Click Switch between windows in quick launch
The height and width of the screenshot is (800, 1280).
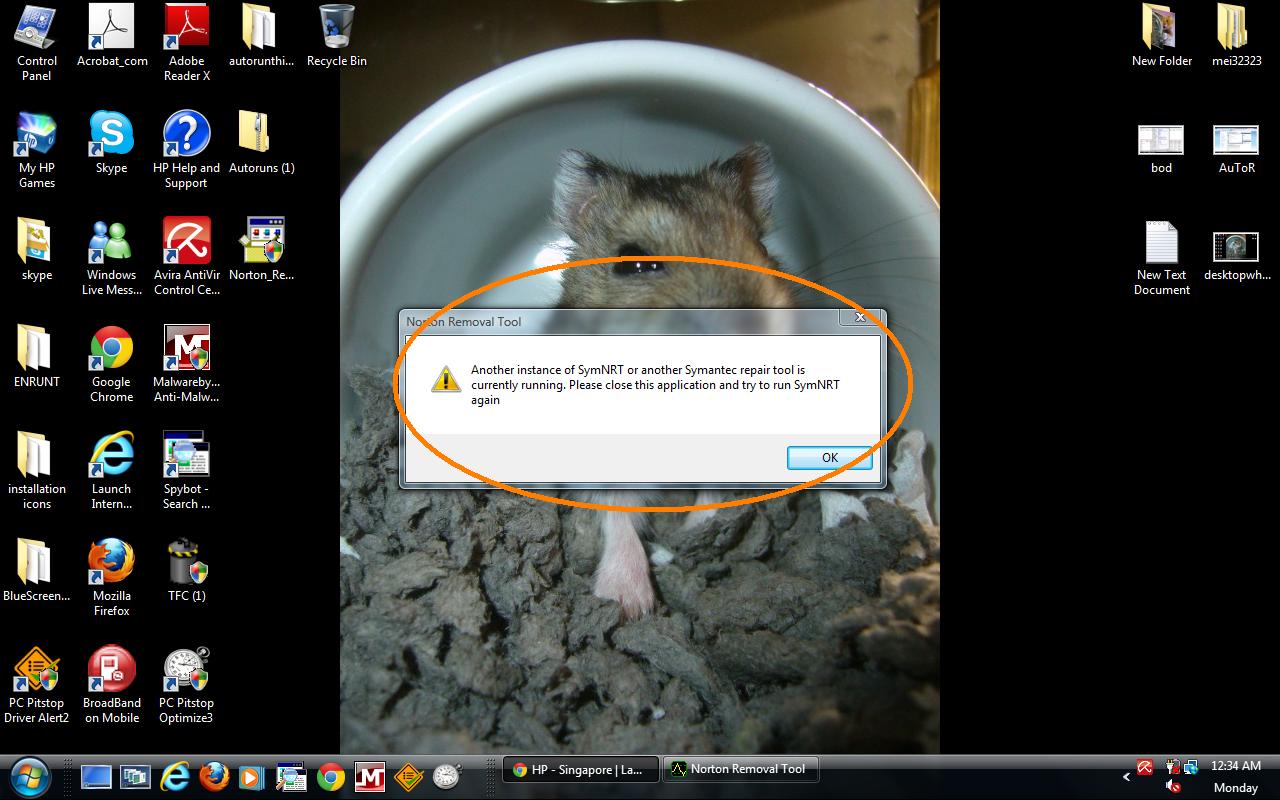[134, 777]
